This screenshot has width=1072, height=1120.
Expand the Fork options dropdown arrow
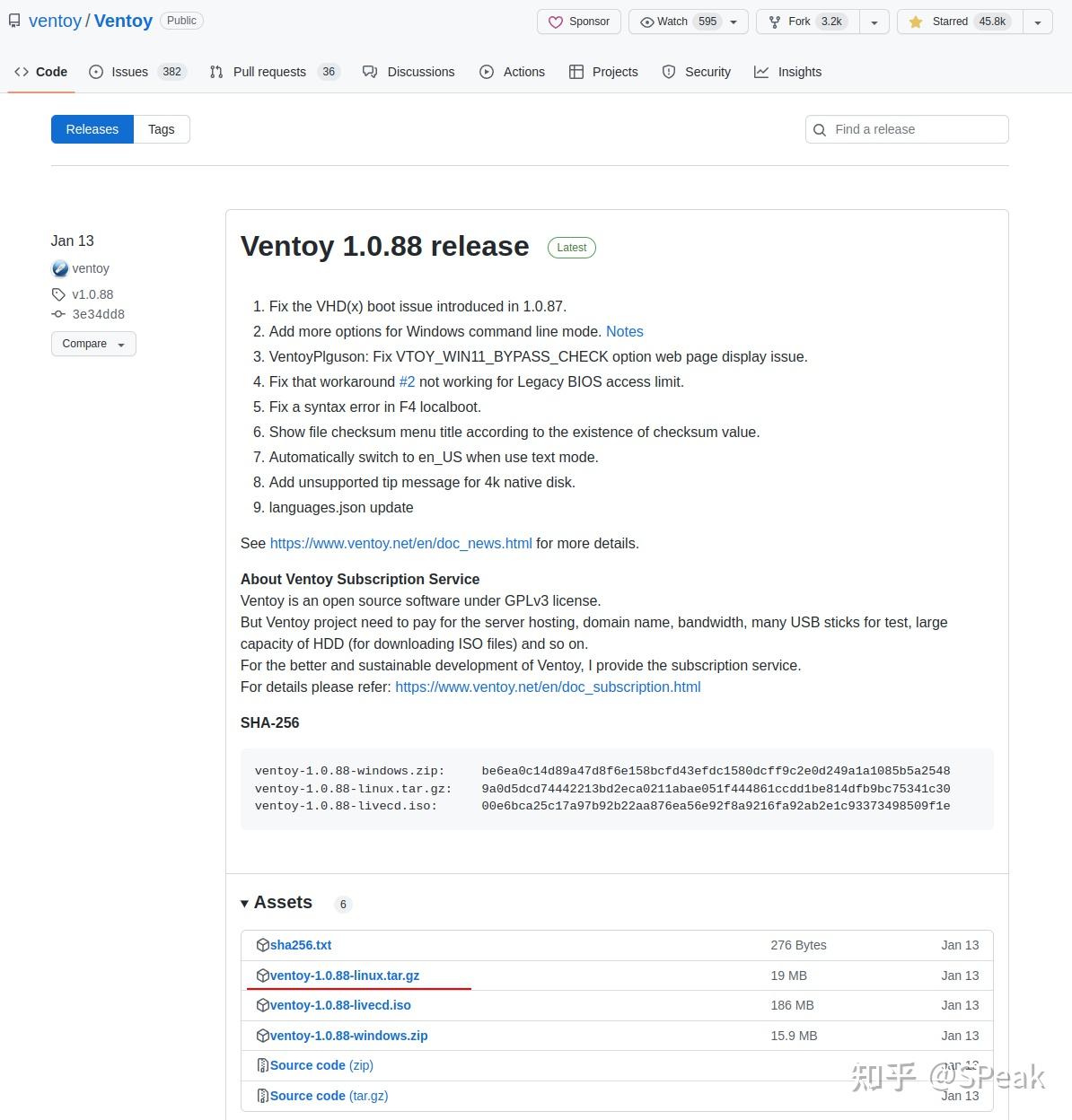click(x=874, y=22)
